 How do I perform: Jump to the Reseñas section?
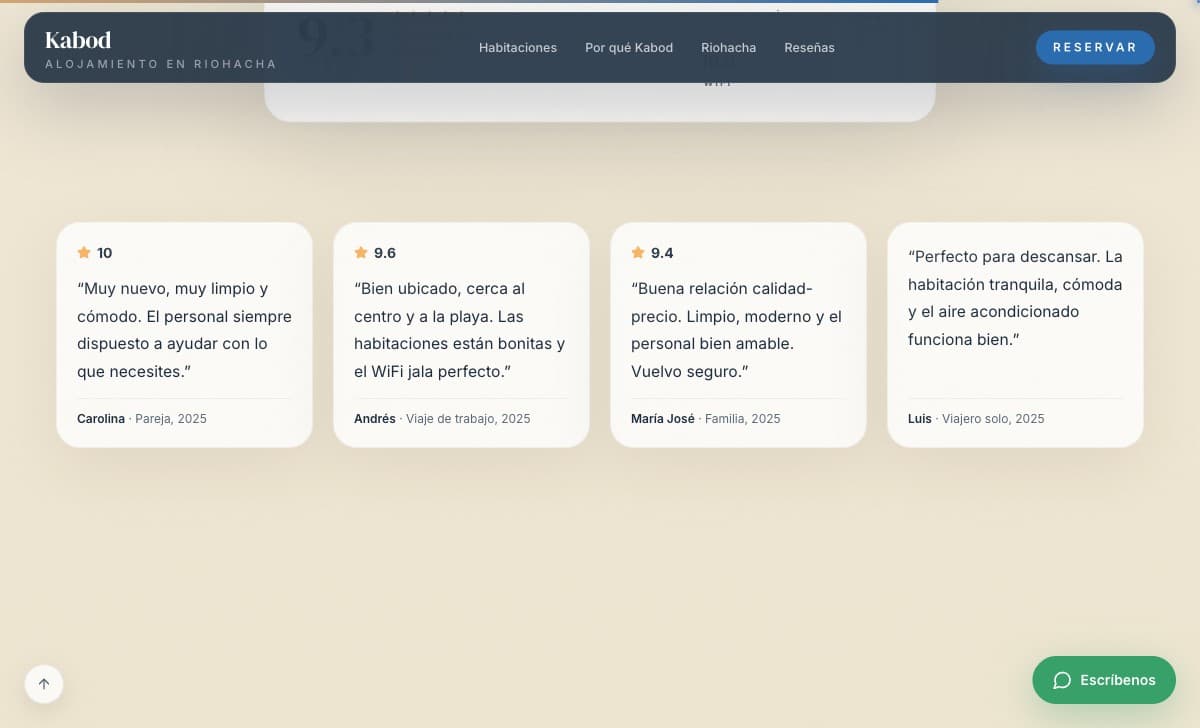[809, 48]
